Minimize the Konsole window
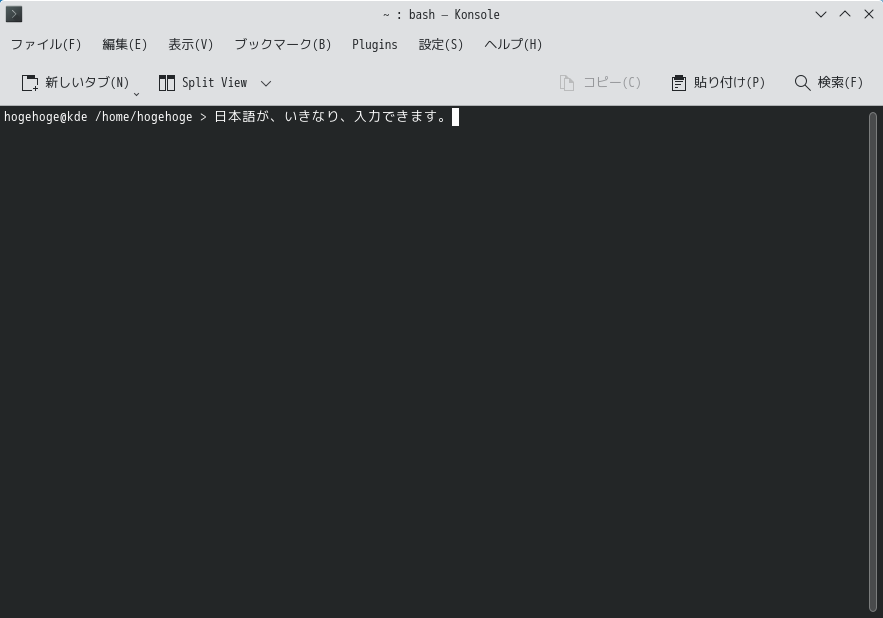Image resolution: width=883 pixels, height=618 pixels. tap(820, 14)
